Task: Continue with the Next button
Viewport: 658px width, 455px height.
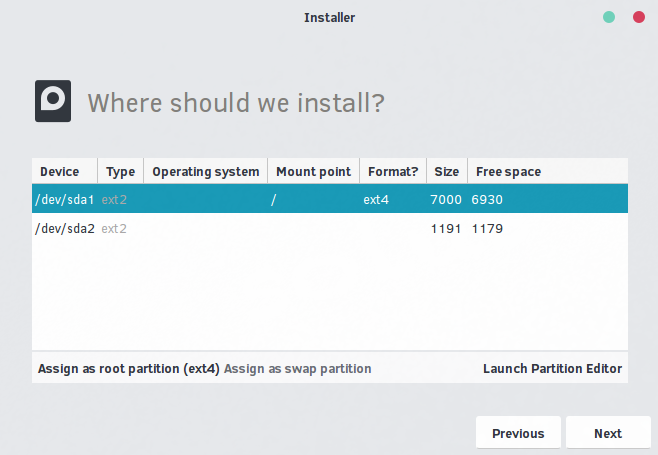Action: tap(608, 433)
